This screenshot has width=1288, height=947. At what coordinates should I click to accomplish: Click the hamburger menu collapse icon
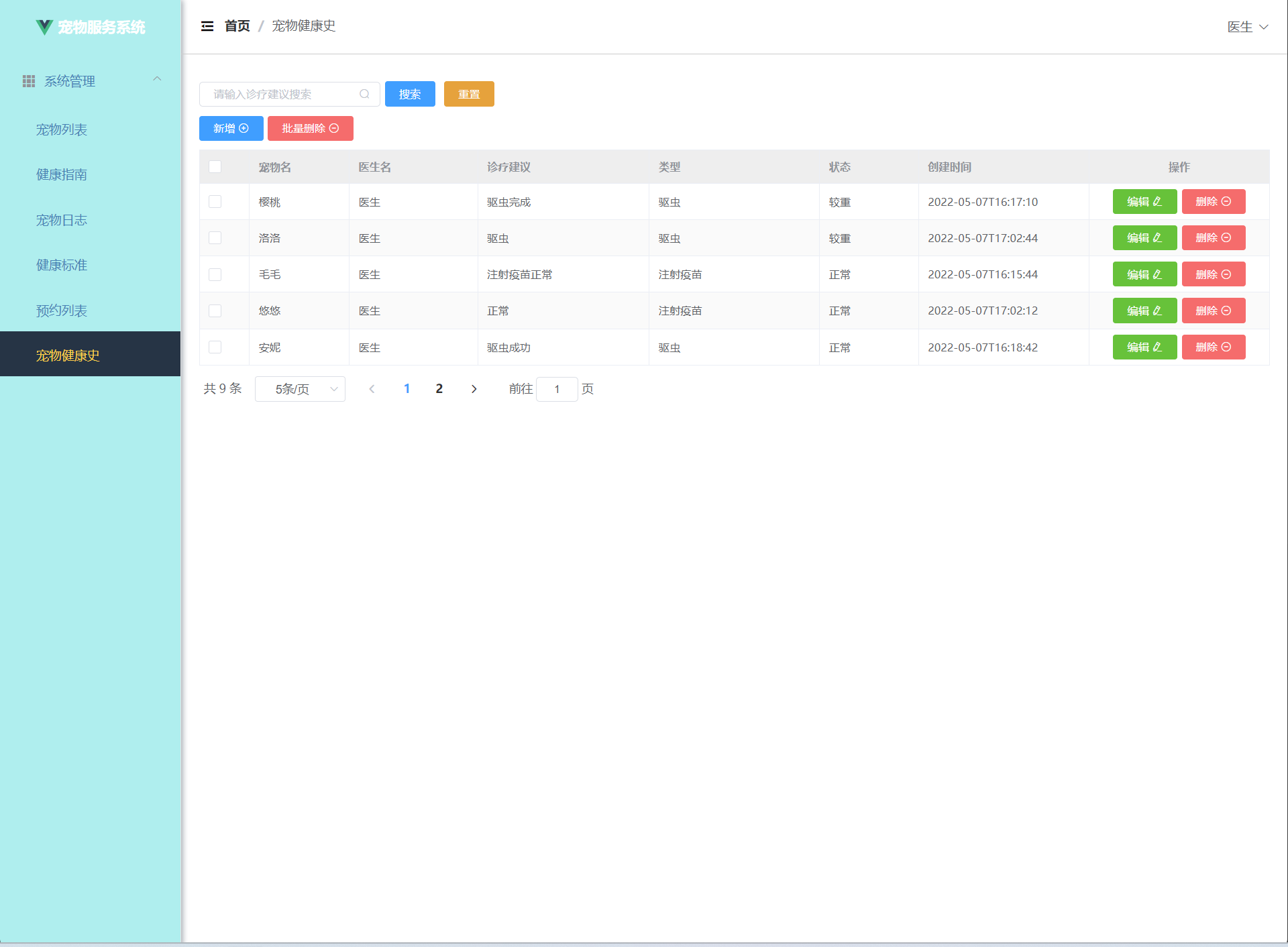coord(207,26)
